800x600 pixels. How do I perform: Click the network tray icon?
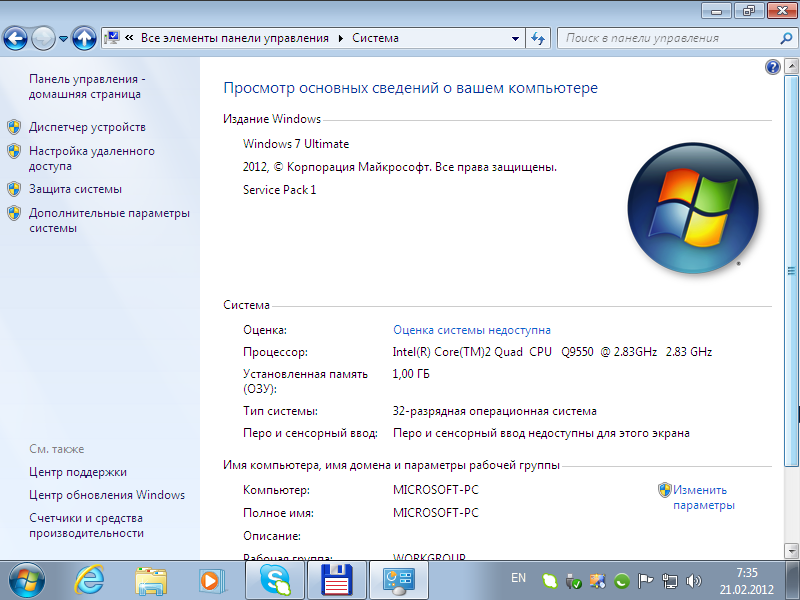point(669,581)
